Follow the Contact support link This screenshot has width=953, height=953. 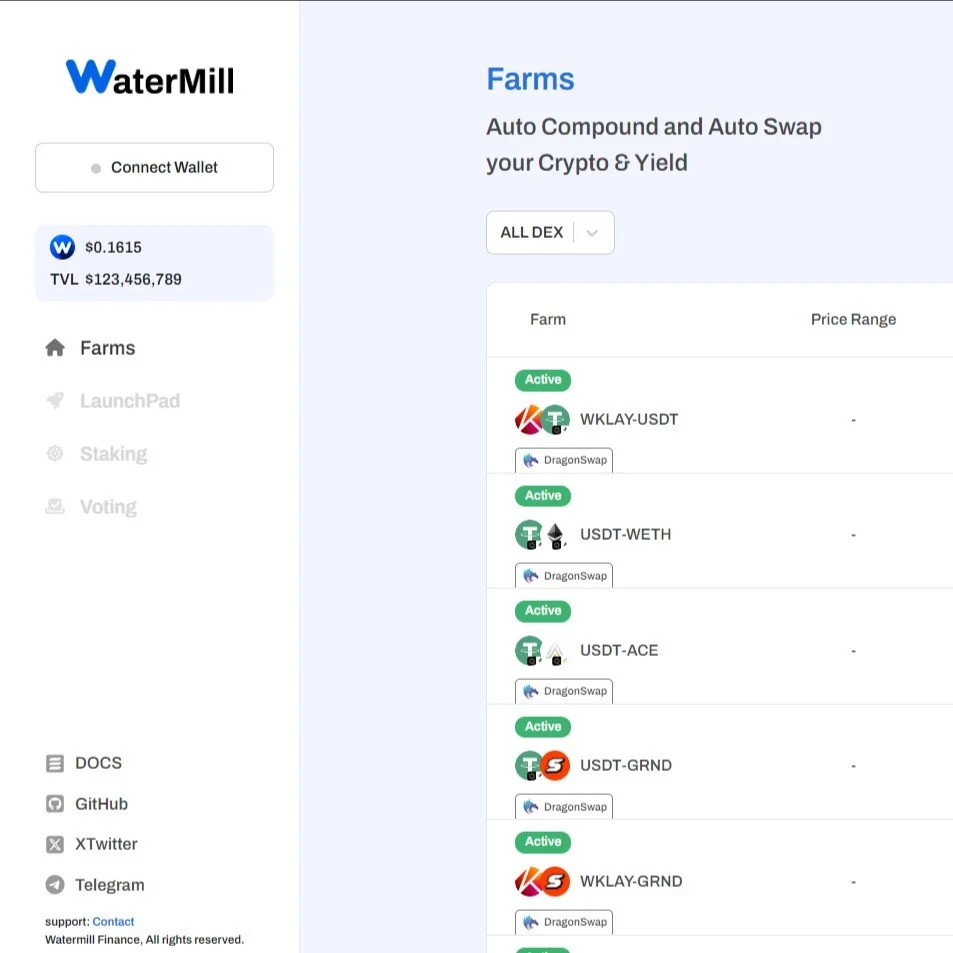pos(113,922)
